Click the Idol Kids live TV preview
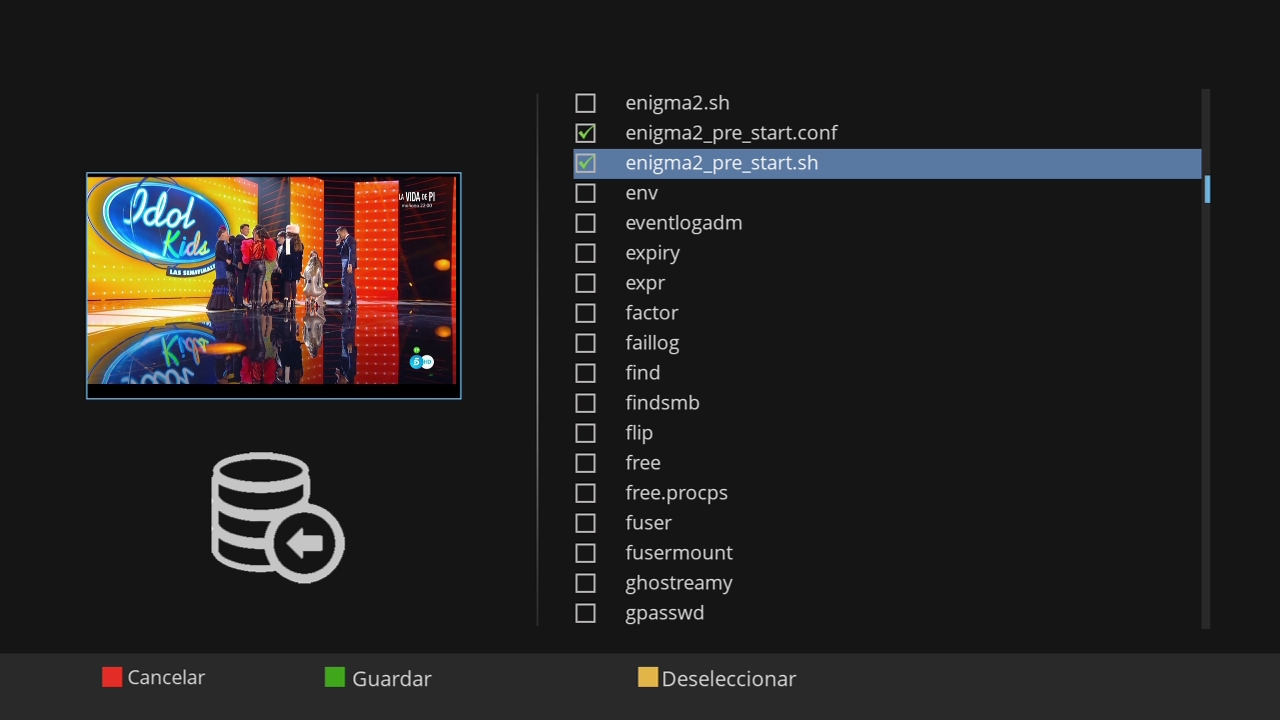The width and height of the screenshot is (1280, 720). 273,285
